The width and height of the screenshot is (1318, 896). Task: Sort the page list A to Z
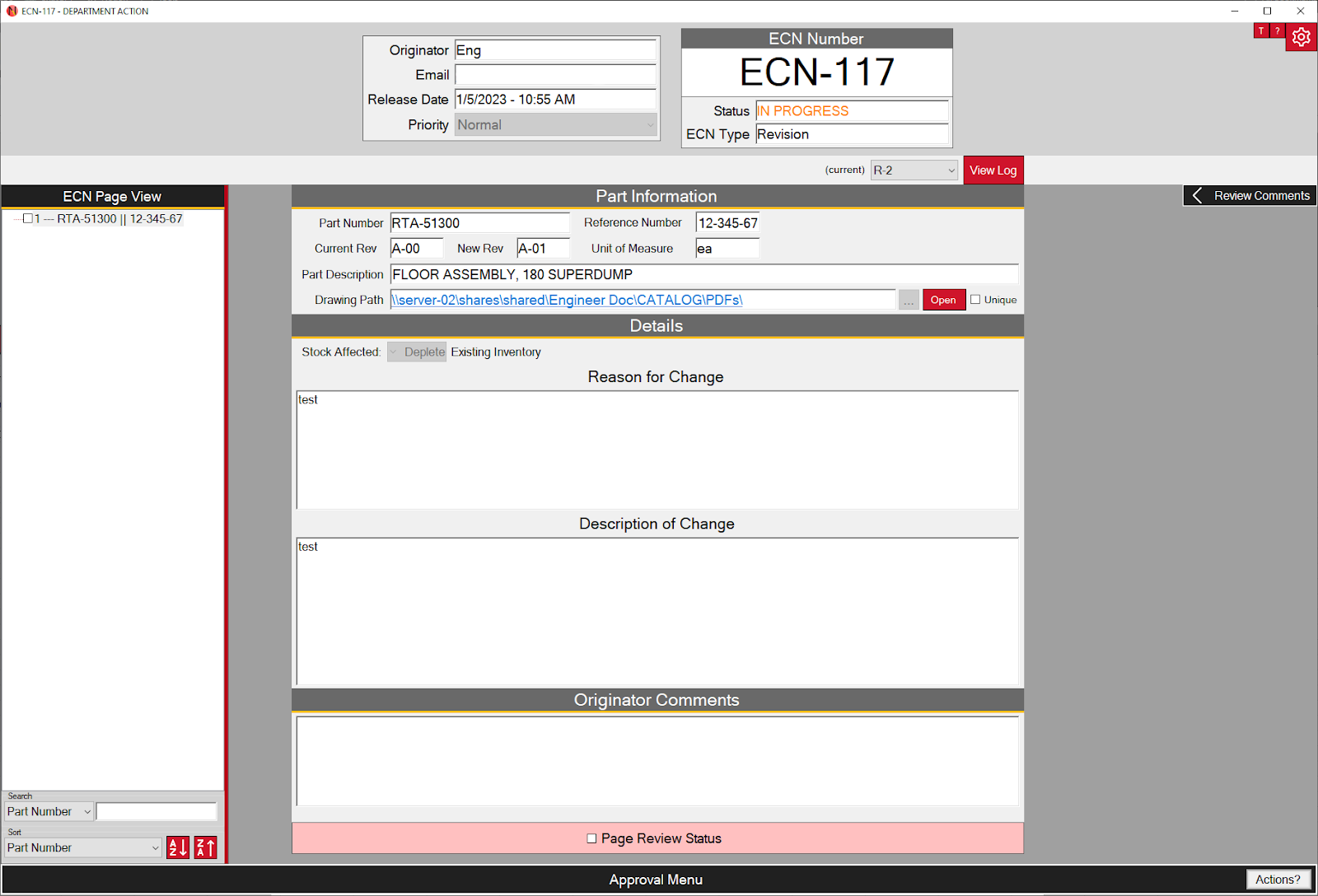pos(178,847)
